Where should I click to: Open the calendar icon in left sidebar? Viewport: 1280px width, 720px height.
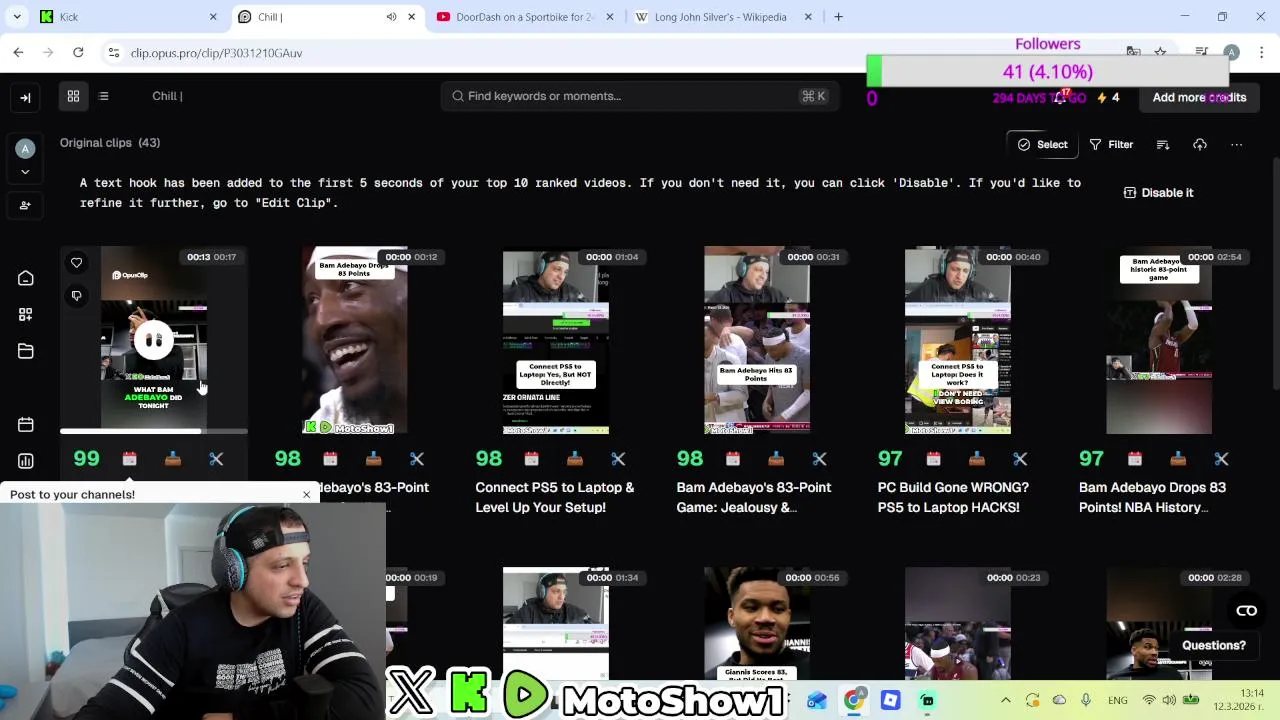click(x=26, y=424)
